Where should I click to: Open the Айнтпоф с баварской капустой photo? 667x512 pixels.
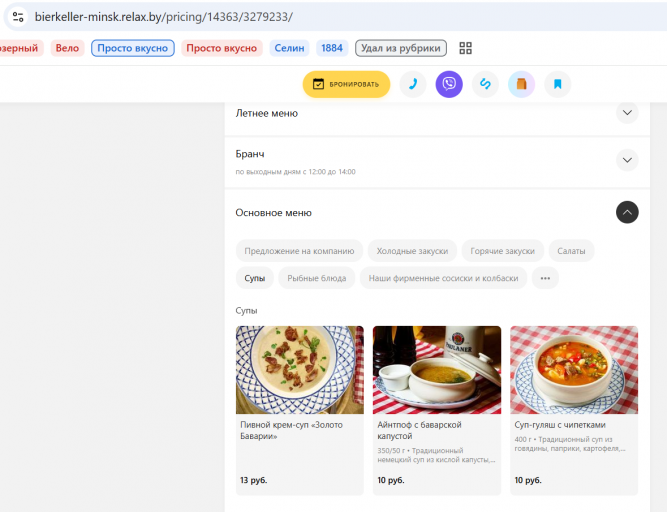pyautogui.click(x=437, y=370)
